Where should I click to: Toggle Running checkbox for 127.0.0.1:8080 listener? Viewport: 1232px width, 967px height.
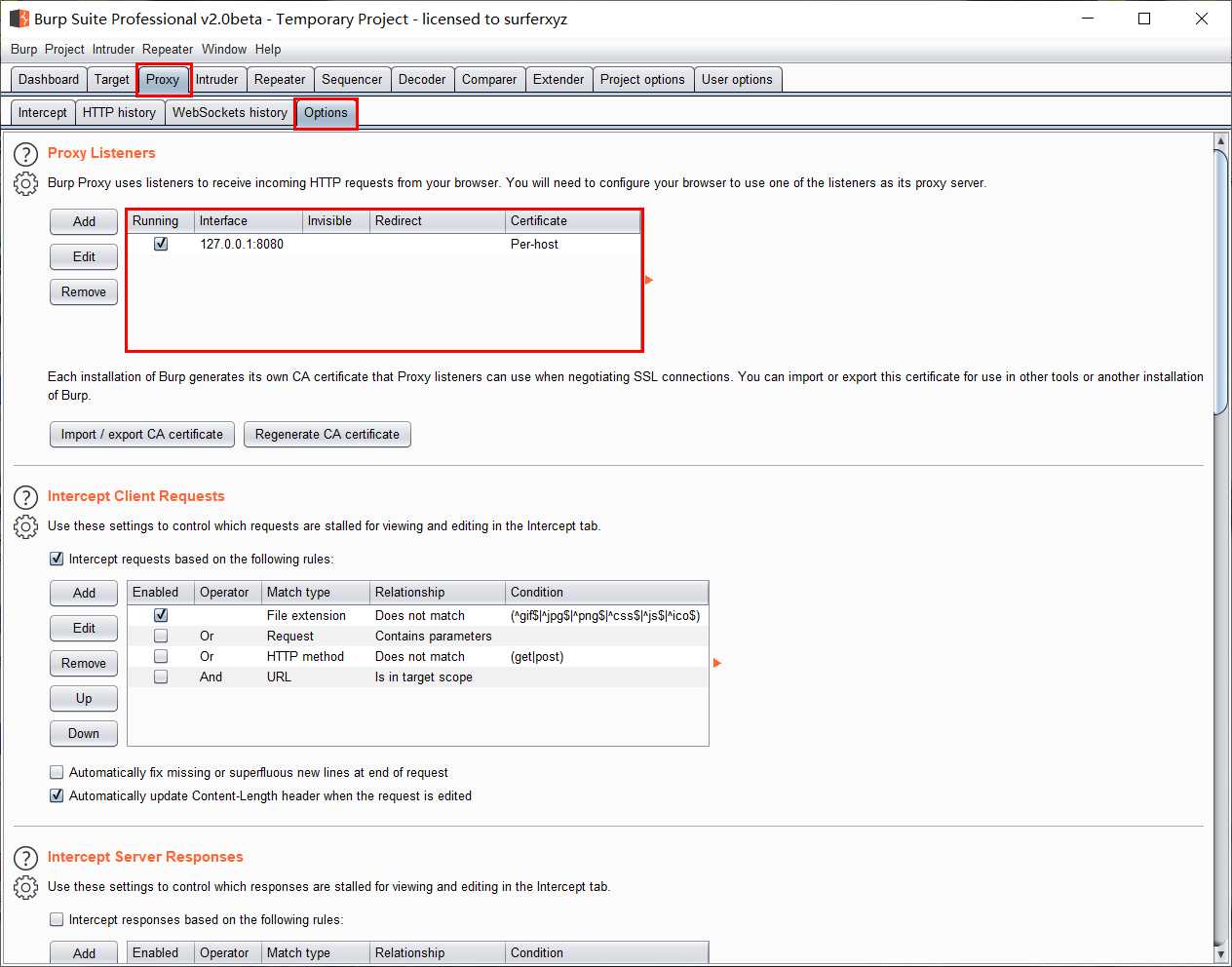(x=161, y=244)
